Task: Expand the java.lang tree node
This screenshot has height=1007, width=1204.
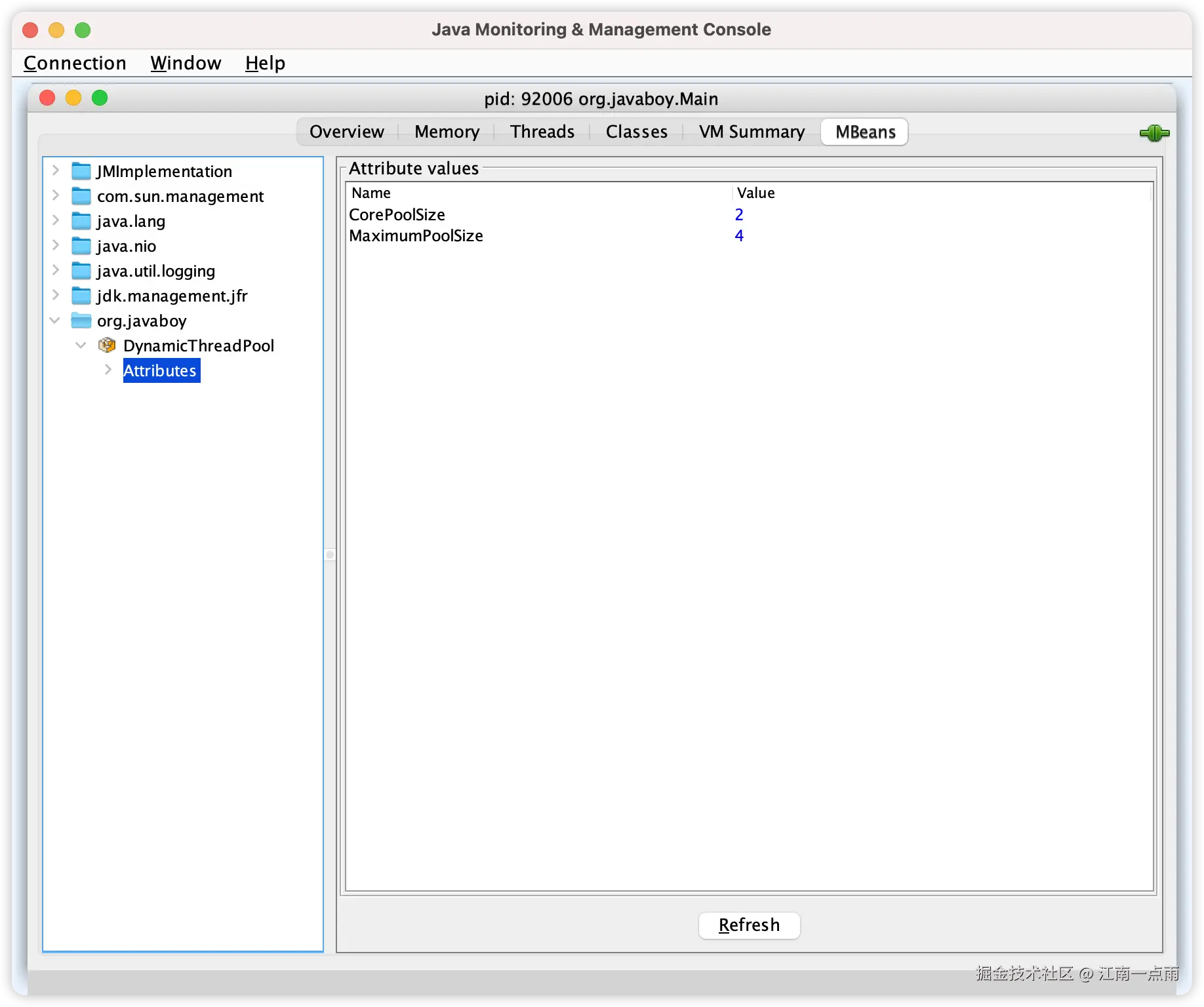Action: (56, 220)
